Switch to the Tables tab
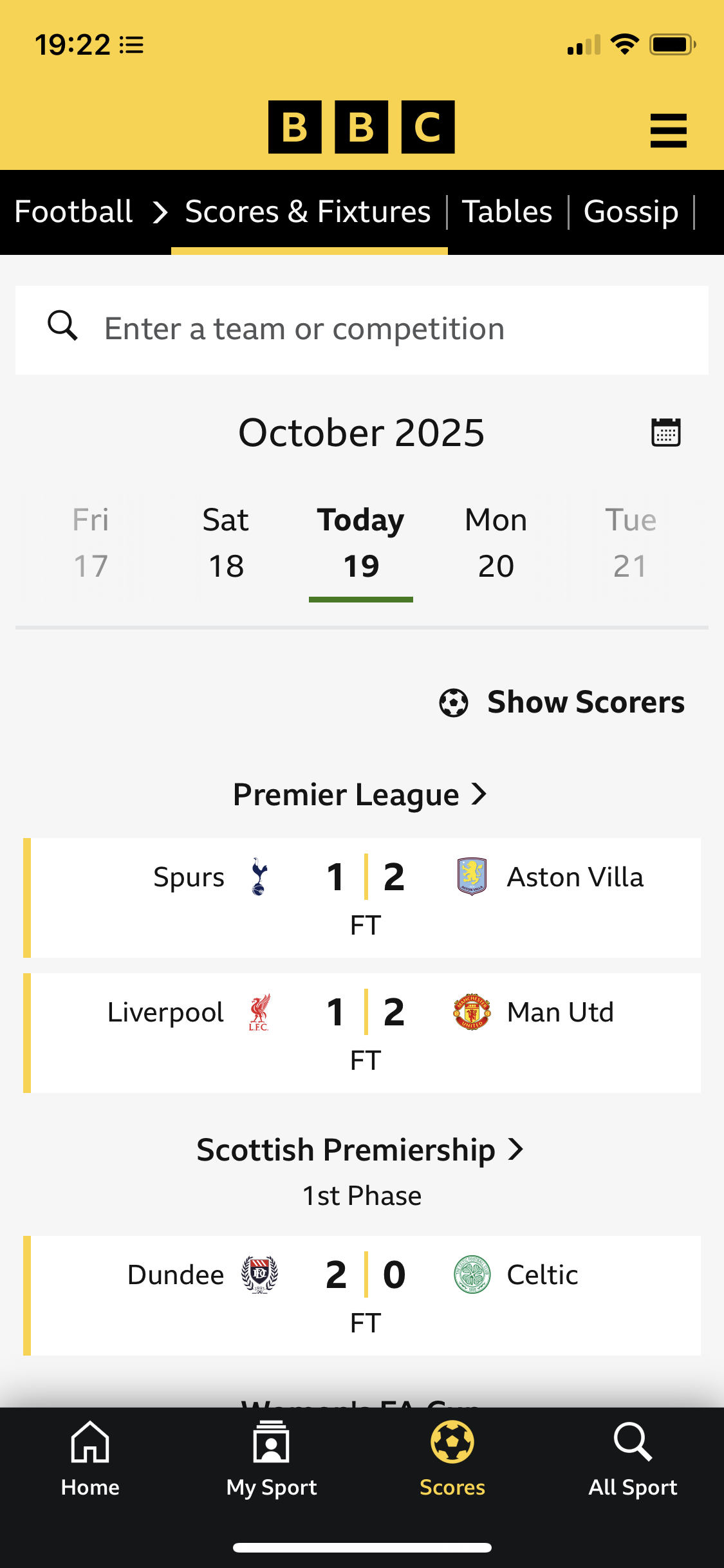 [x=507, y=212]
